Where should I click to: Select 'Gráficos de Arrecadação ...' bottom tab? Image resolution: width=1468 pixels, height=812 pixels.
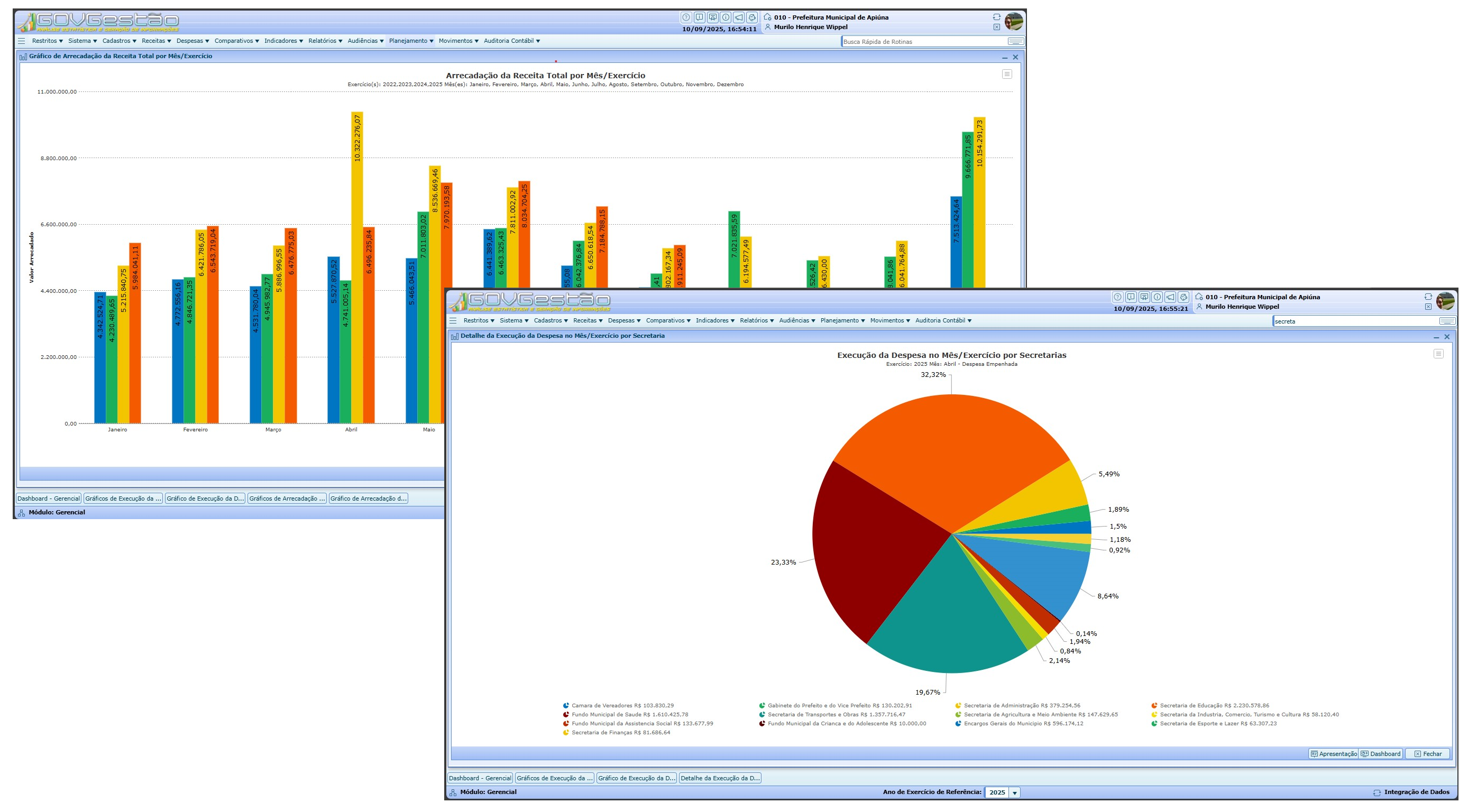287,499
